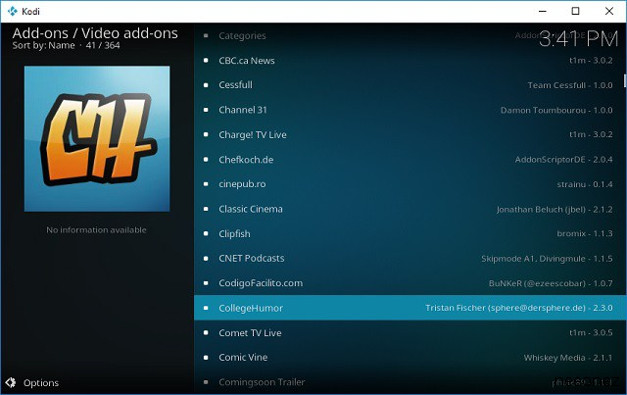This screenshot has width=627, height=395.
Task: Click Damon Toumbourou - 1.0.0 text
Action: tap(556, 110)
